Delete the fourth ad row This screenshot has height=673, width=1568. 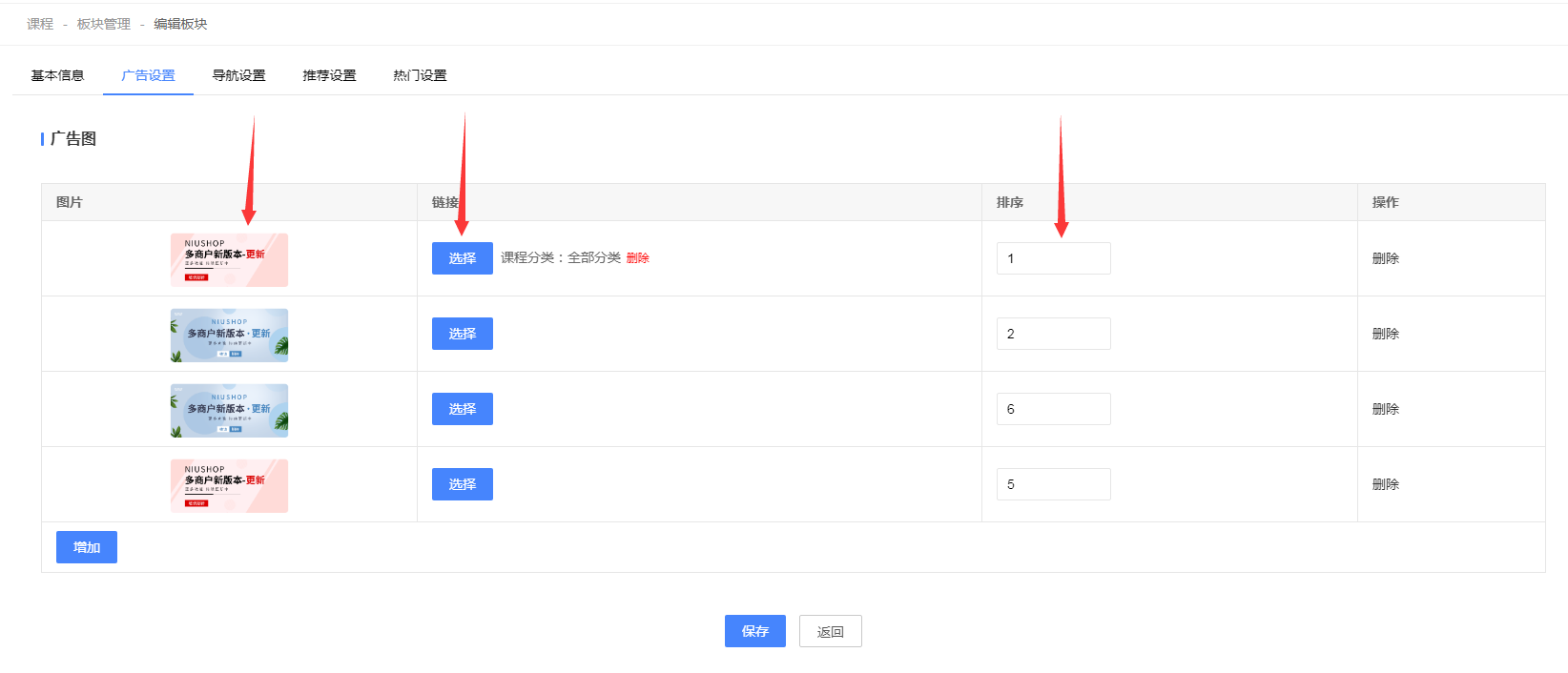pyautogui.click(x=1386, y=484)
